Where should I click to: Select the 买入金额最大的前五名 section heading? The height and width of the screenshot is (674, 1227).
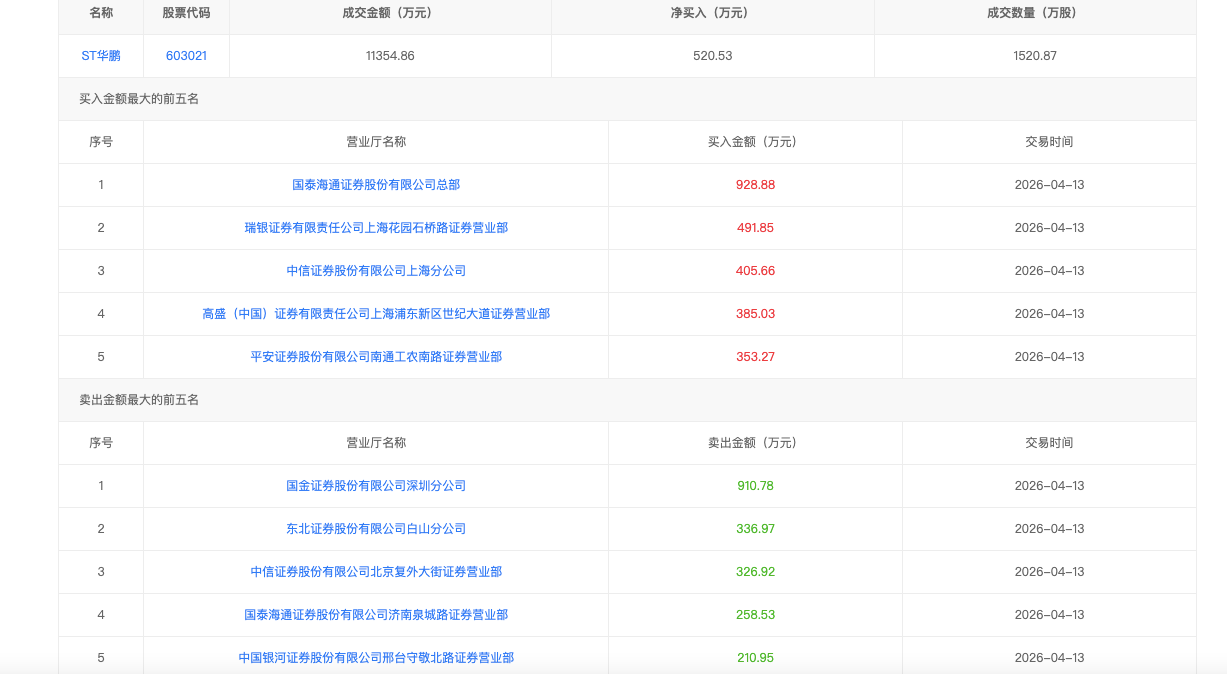(139, 99)
